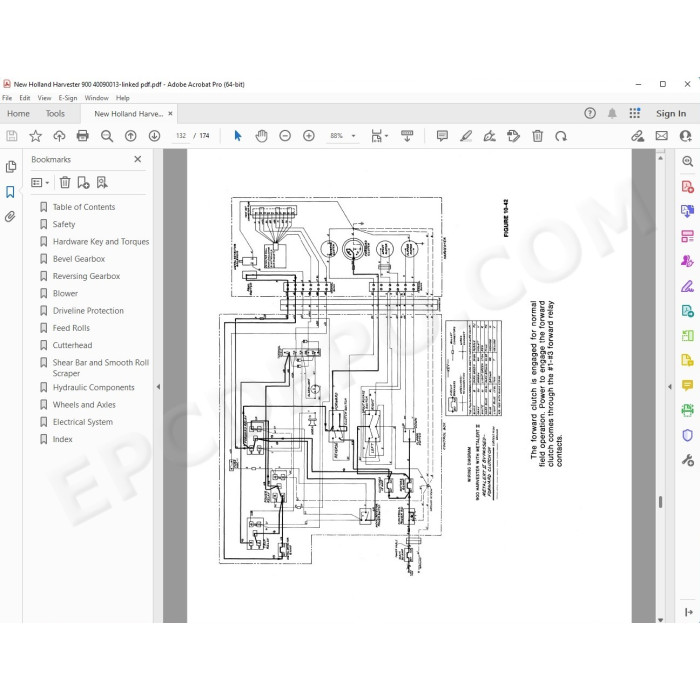Click the scrolling mode icon

pyautogui.click(x=407, y=136)
